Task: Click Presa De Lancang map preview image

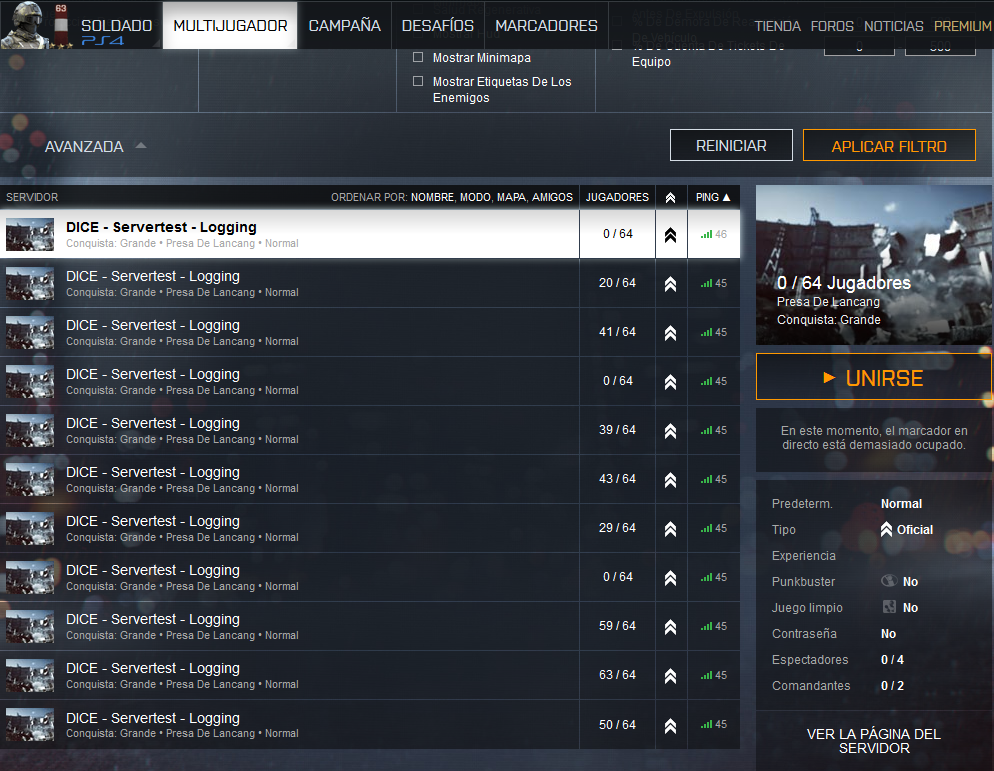Action: [874, 265]
